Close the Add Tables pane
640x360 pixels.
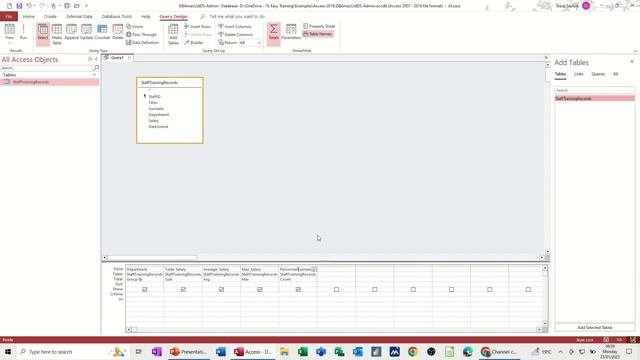point(632,62)
